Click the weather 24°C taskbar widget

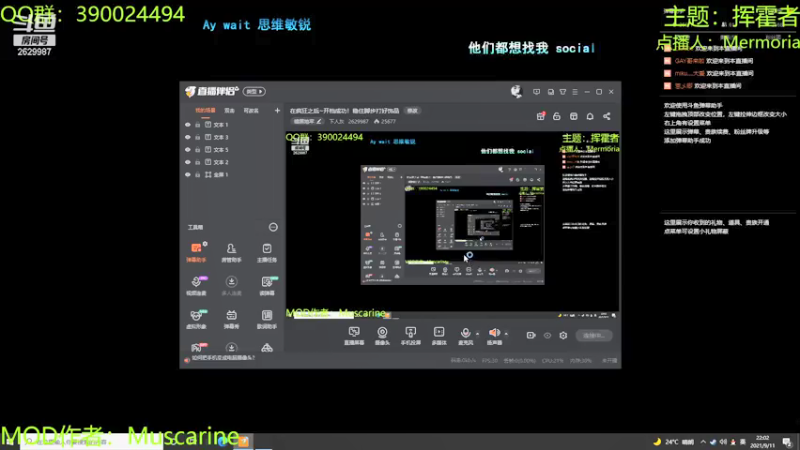pyautogui.click(x=673, y=442)
